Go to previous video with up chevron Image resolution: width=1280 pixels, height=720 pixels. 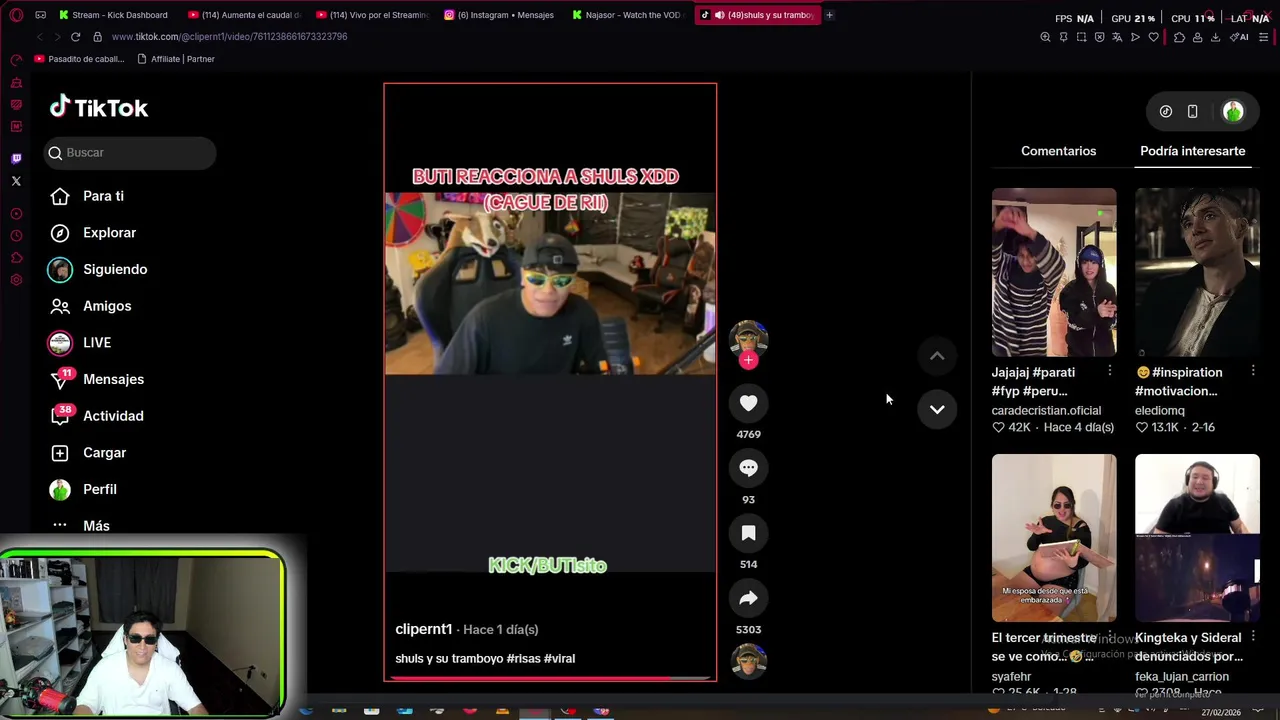(x=937, y=356)
